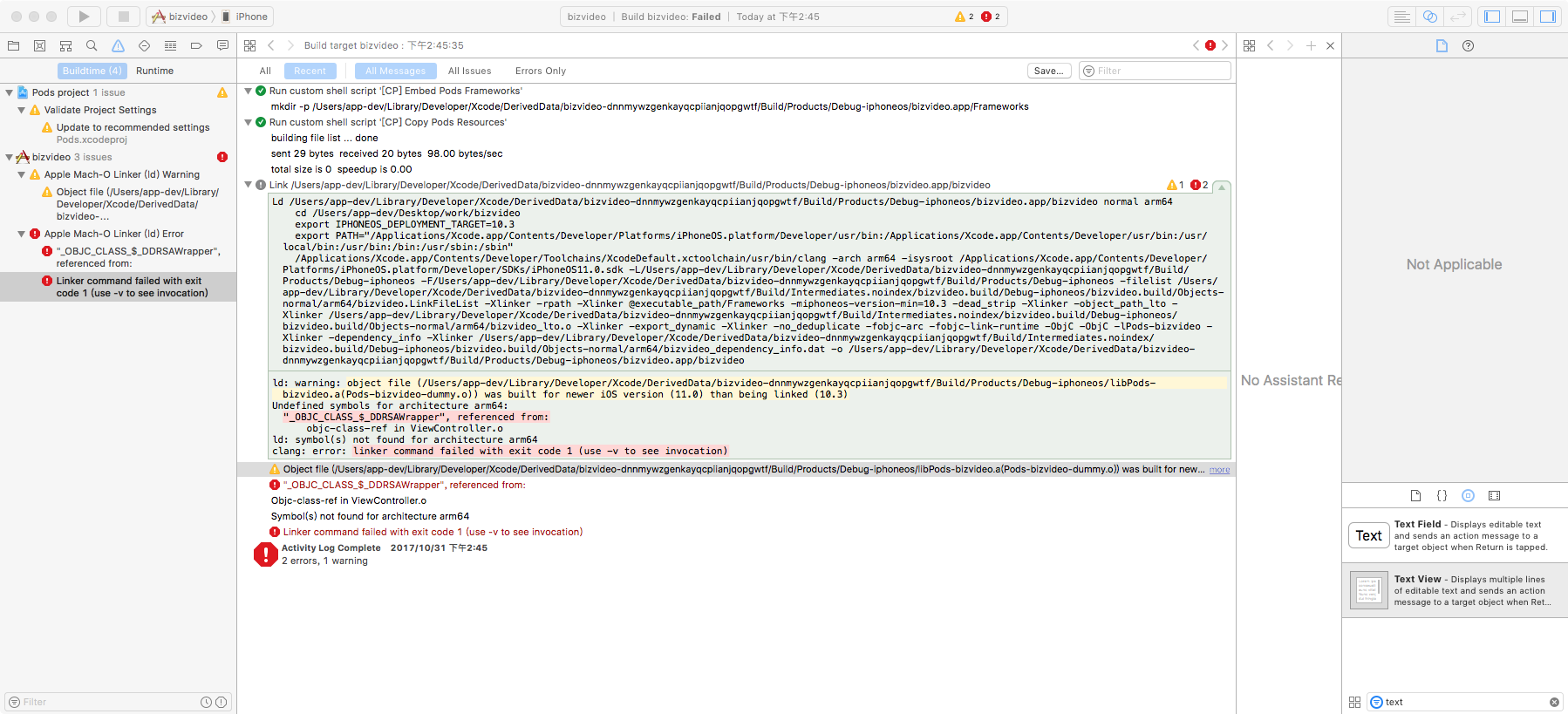Show the object library
The image size is (1568, 714).
(1468, 495)
